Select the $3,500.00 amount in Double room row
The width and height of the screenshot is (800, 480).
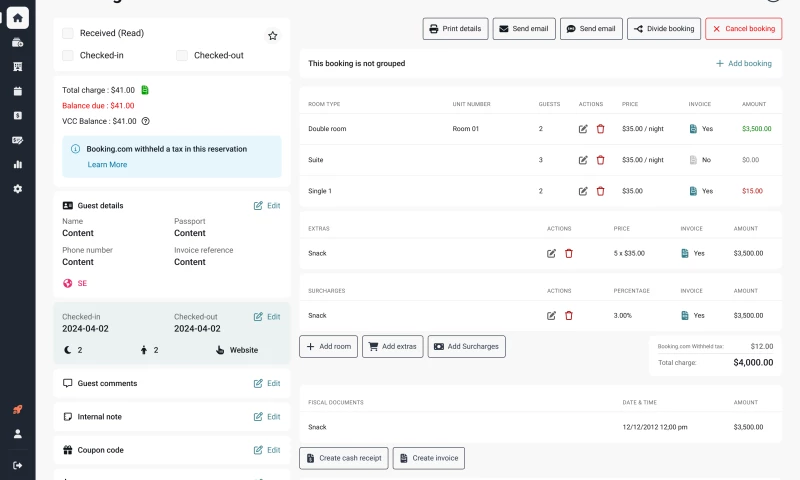pyautogui.click(x=757, y=129)
